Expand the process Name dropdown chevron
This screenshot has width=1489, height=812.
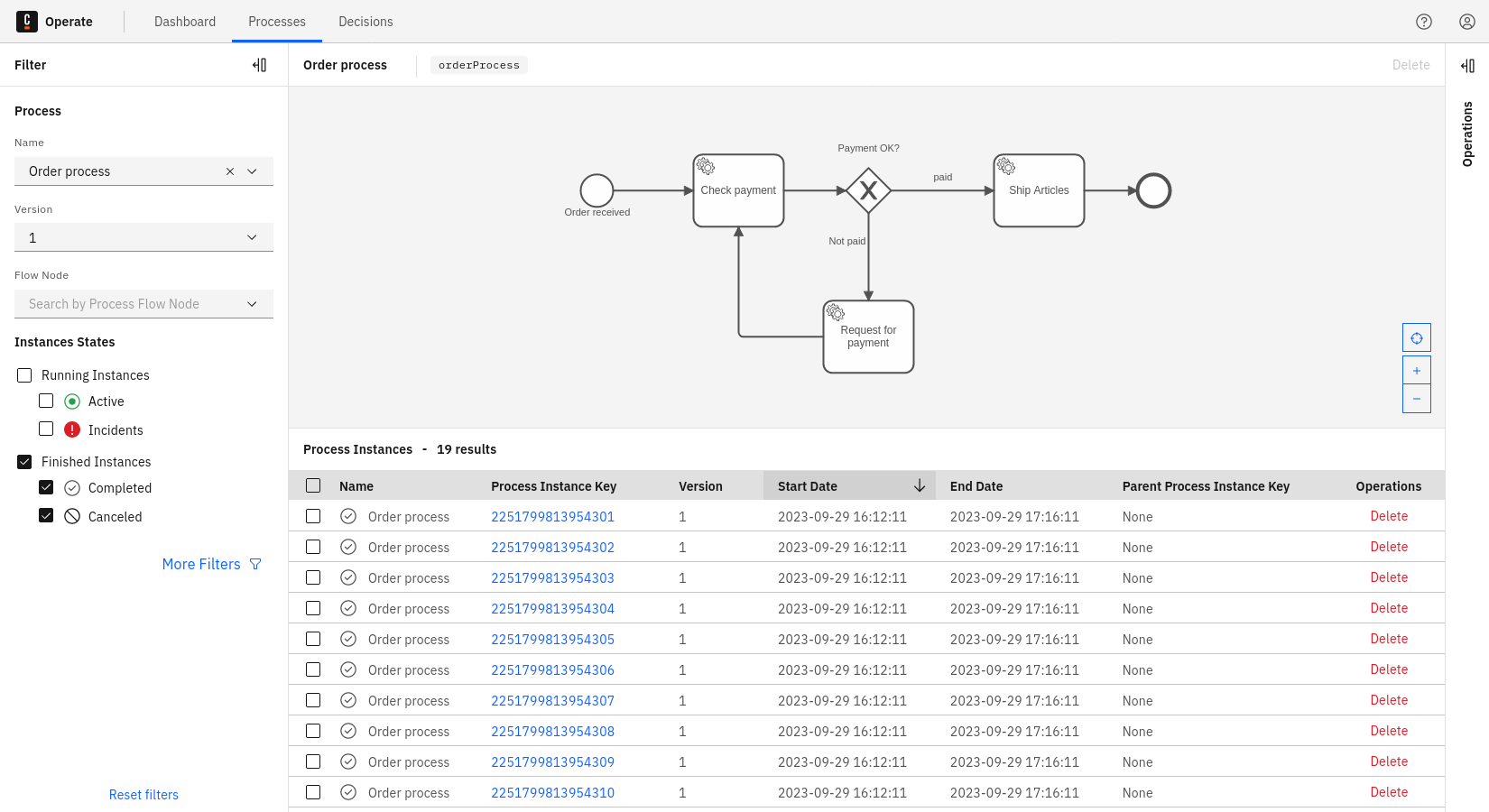click(253, 171)
